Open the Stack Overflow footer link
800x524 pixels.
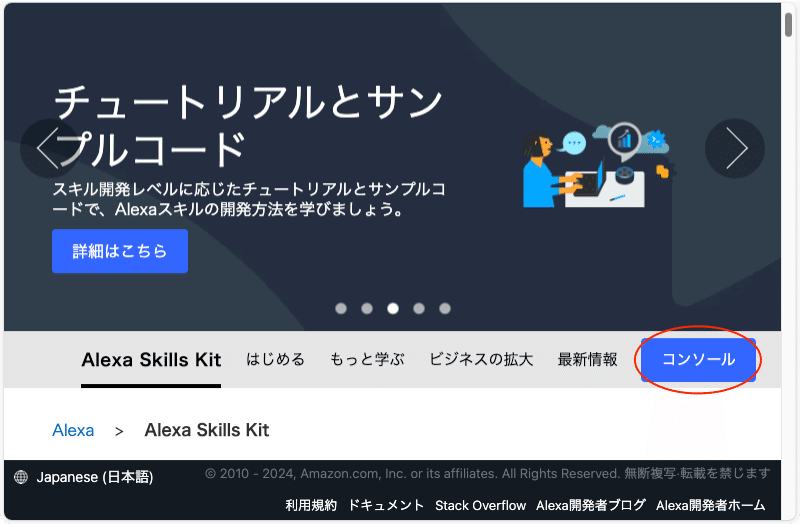point(480,505)
